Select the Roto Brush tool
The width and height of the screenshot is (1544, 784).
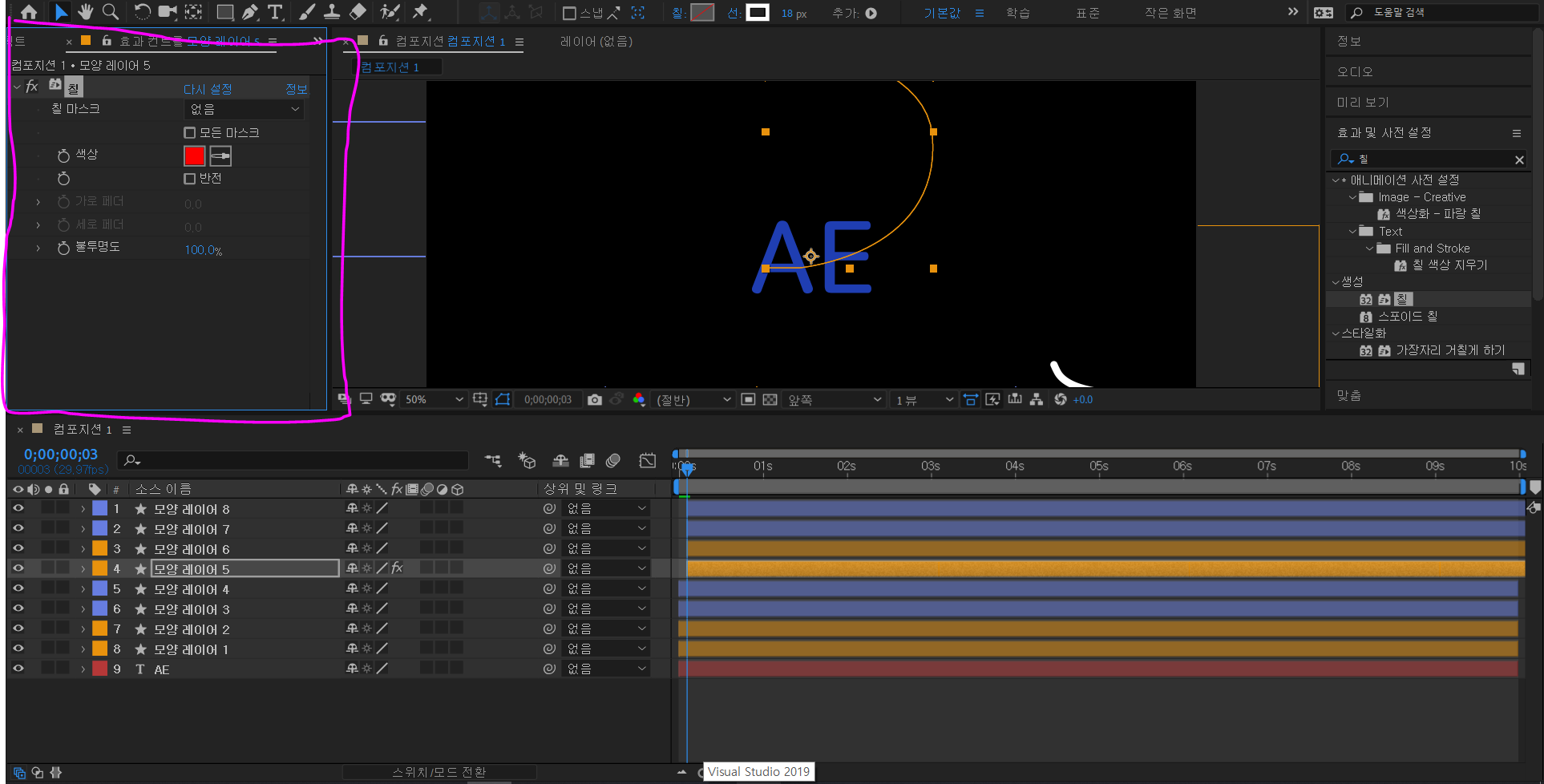[x=390, y=12]
